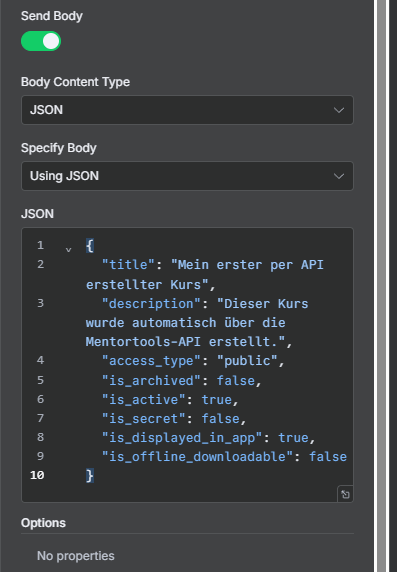The height and width of the screenshot is (572, 397).
Task: Click the false value of is_archived
Action: coord(236,380)
